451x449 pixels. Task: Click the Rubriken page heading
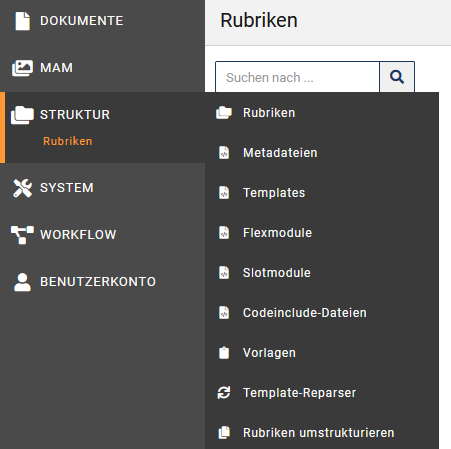coord(259,20)
